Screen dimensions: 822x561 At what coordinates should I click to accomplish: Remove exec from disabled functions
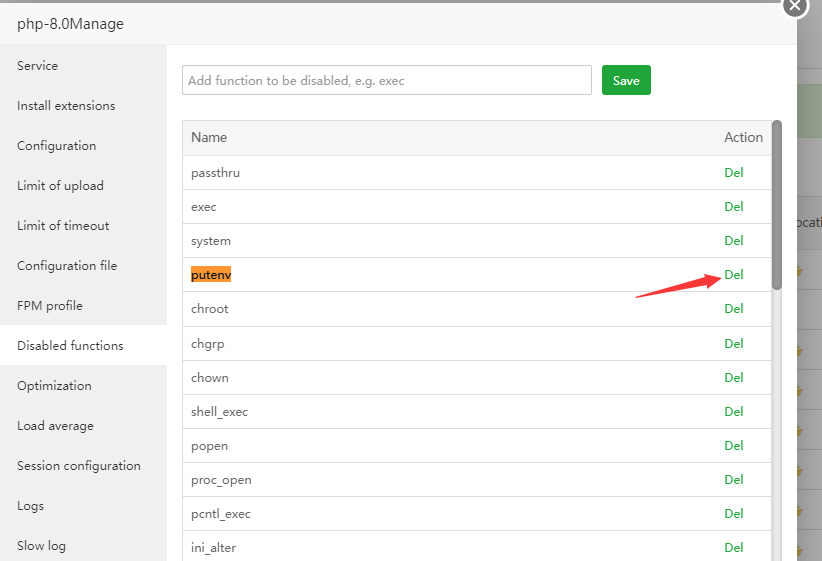point(734,207)
